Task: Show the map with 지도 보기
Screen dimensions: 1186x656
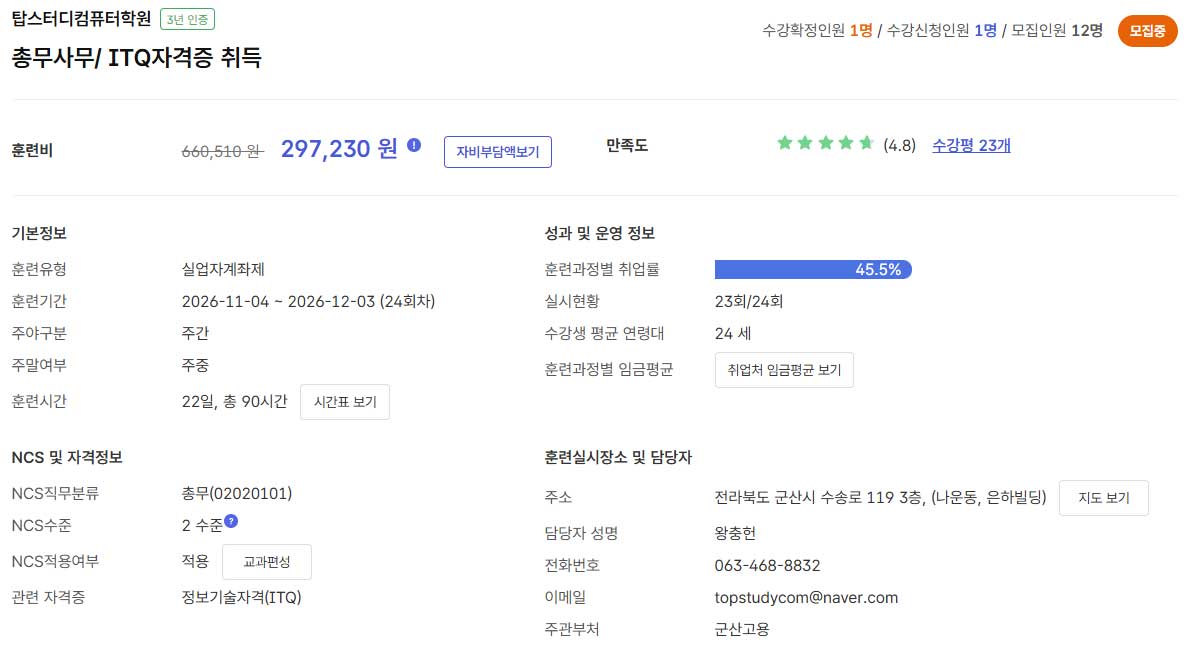Action: [1104, 498]
